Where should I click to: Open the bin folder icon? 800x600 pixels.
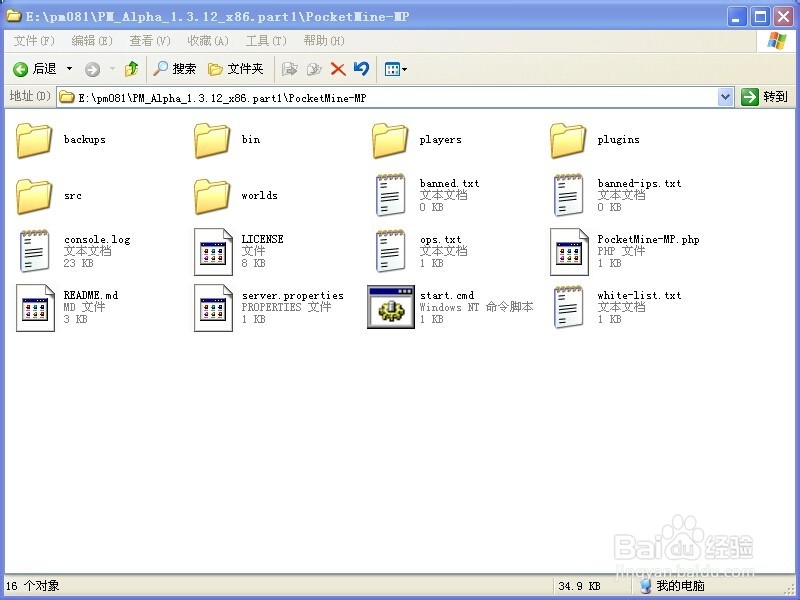212,140
